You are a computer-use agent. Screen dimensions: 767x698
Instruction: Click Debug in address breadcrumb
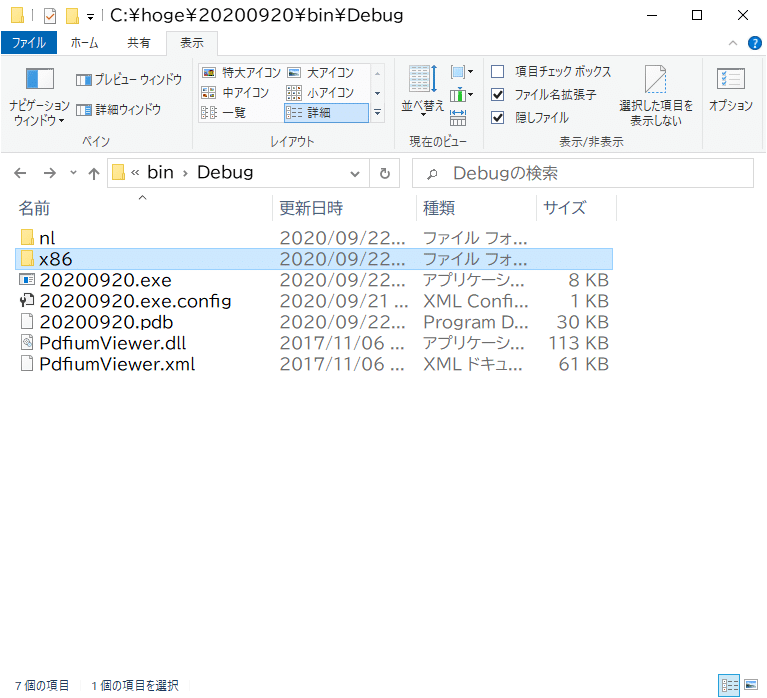[225, 173]
